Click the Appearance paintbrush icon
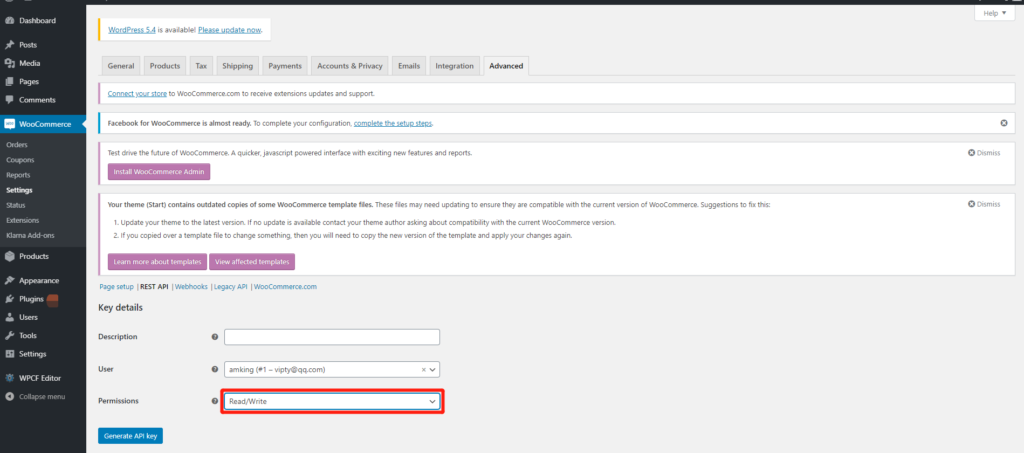The width and height of the screenshot is (1024, 453). [9, 281]
